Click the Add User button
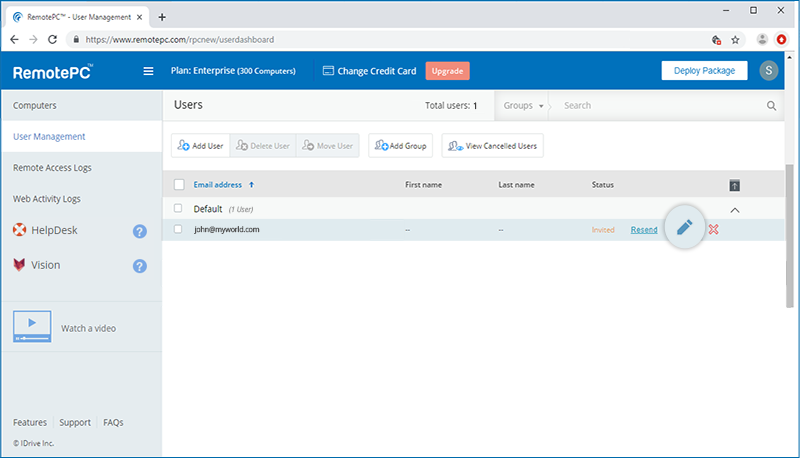Image resolution: width=800 pixels, height=458 pixels. tap(201, 146)
